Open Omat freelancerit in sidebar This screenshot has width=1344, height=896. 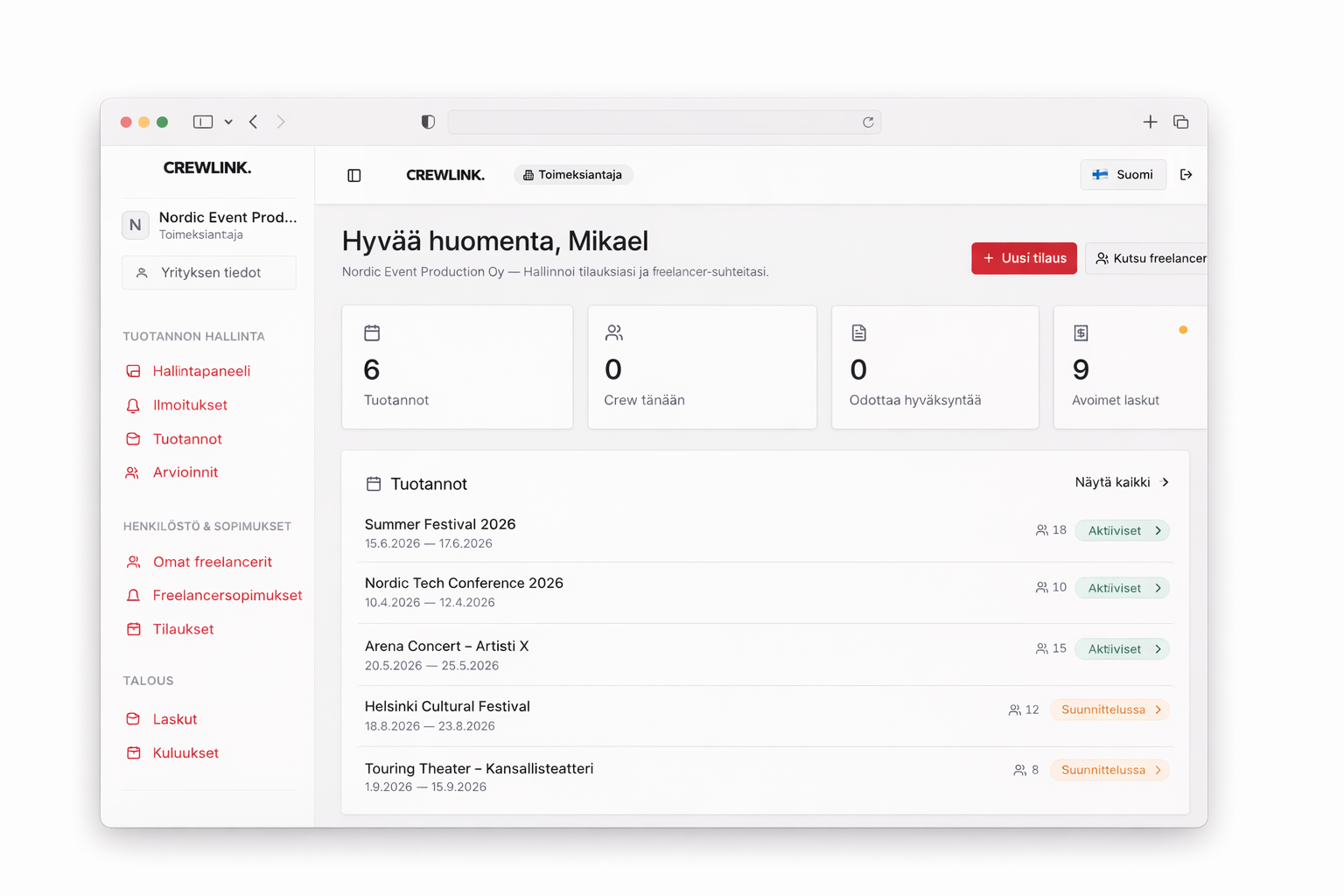click(x=212, y=562)
